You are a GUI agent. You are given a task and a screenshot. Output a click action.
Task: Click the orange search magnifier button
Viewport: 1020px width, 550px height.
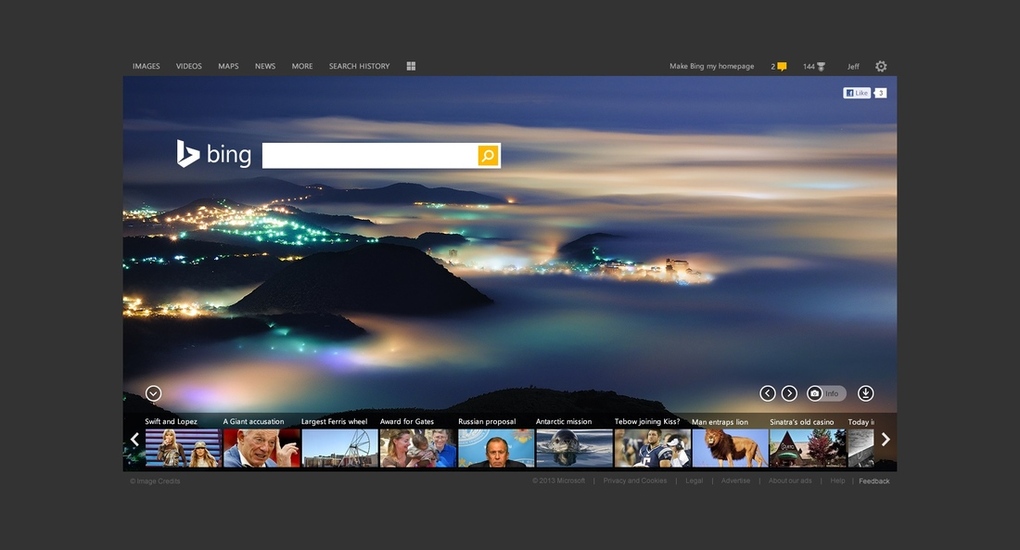coord(488,155)
